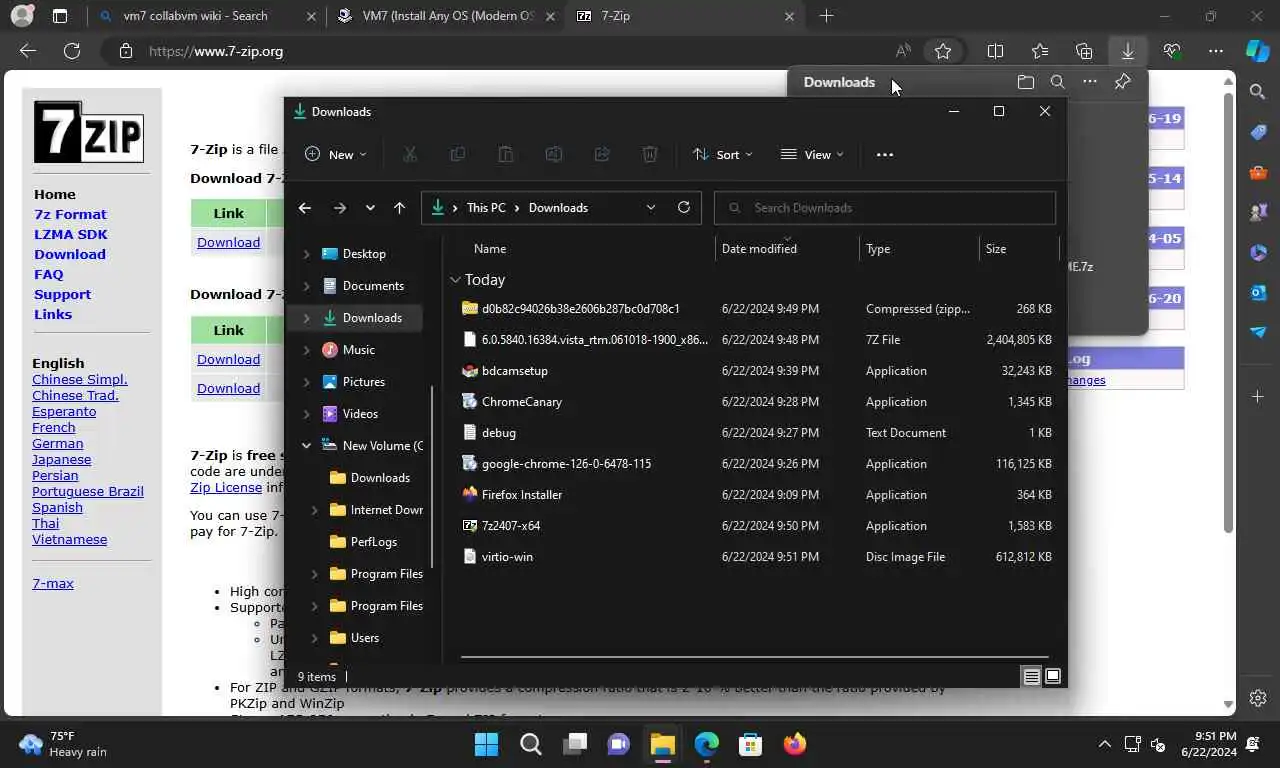1280x768 pixels.
Task: Open Edge Favorites list icon
Action: point(1040,51)
